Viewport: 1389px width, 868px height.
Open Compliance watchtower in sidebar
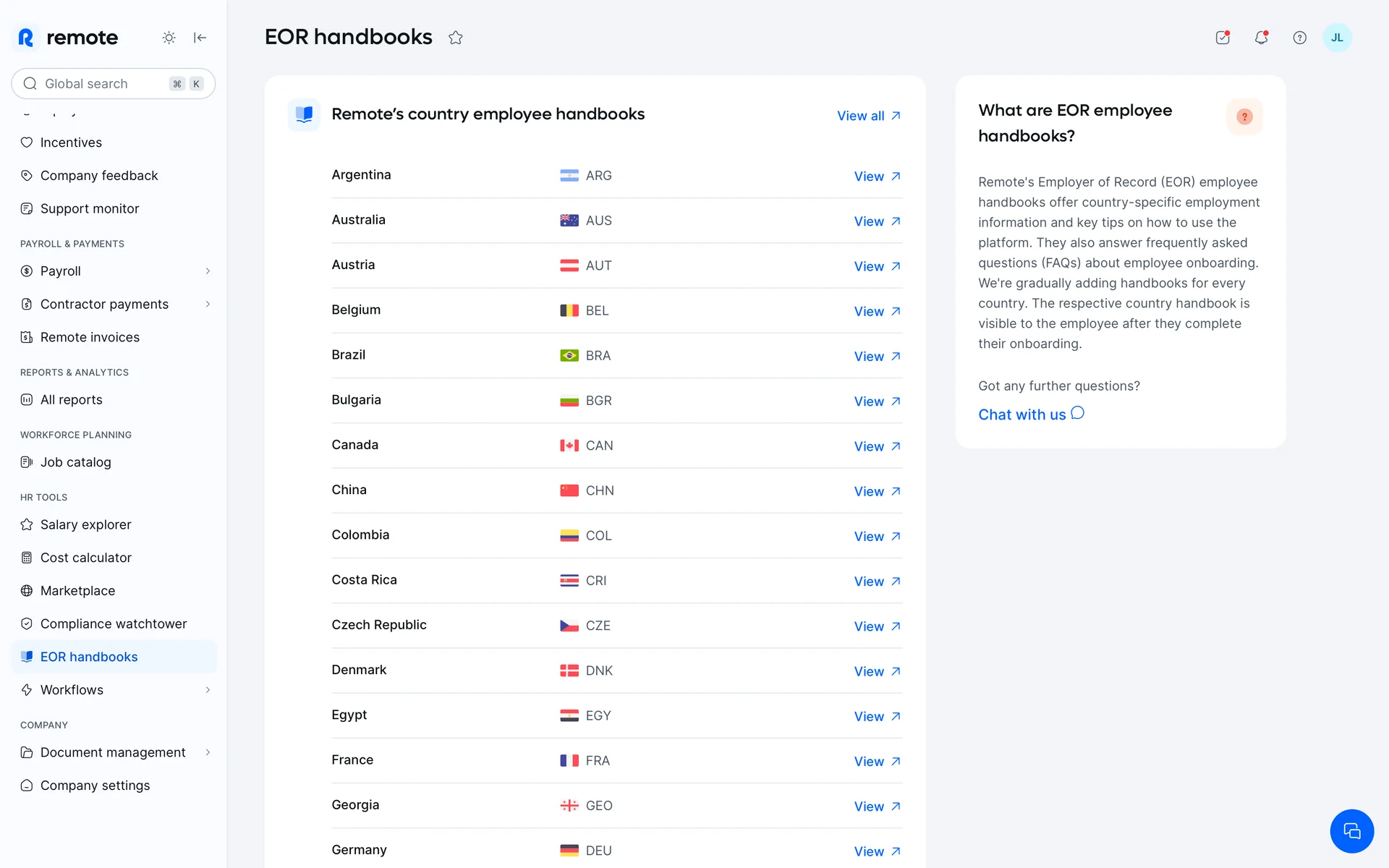coord(114,624)
